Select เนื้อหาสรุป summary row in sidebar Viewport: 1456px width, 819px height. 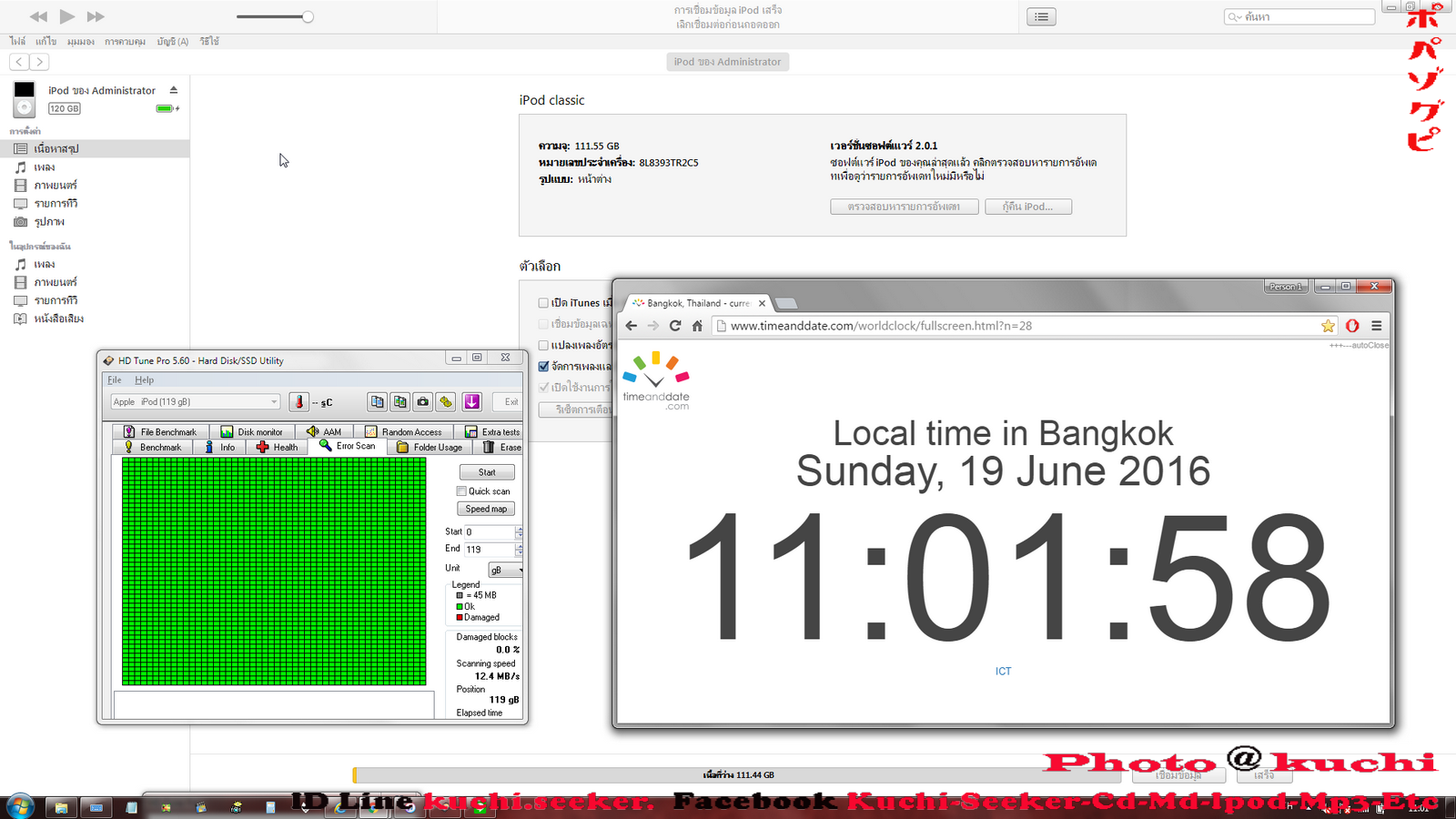[x=95, y=148]
